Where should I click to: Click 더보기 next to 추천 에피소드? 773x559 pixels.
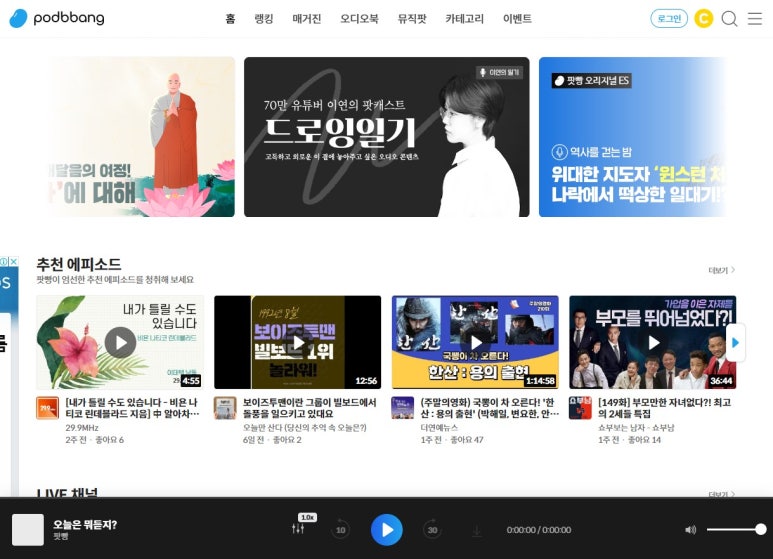pyautogui.click(x=722, y=270)
